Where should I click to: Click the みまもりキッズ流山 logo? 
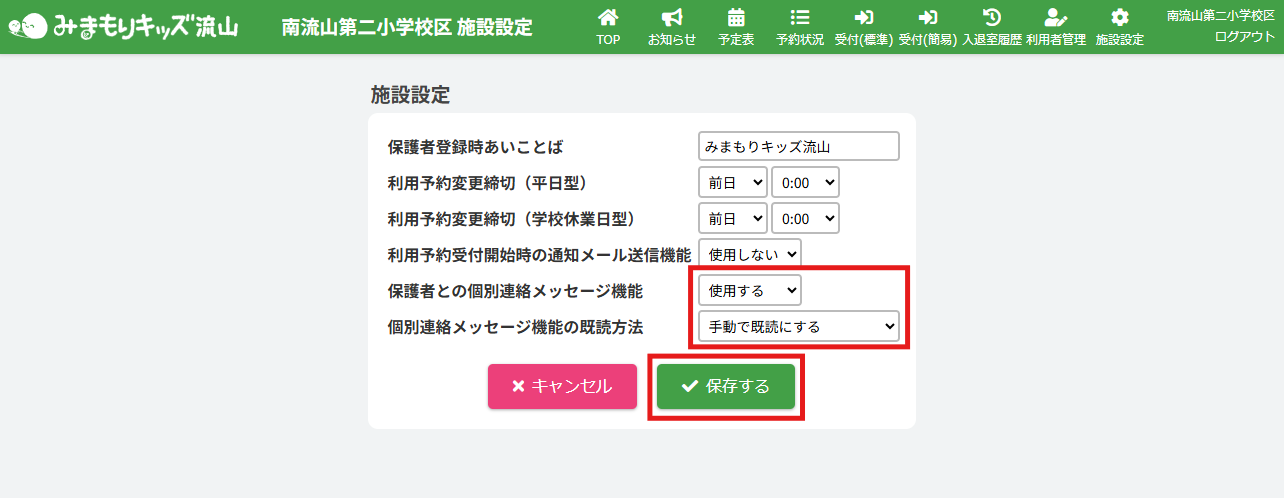pos(130,26)
